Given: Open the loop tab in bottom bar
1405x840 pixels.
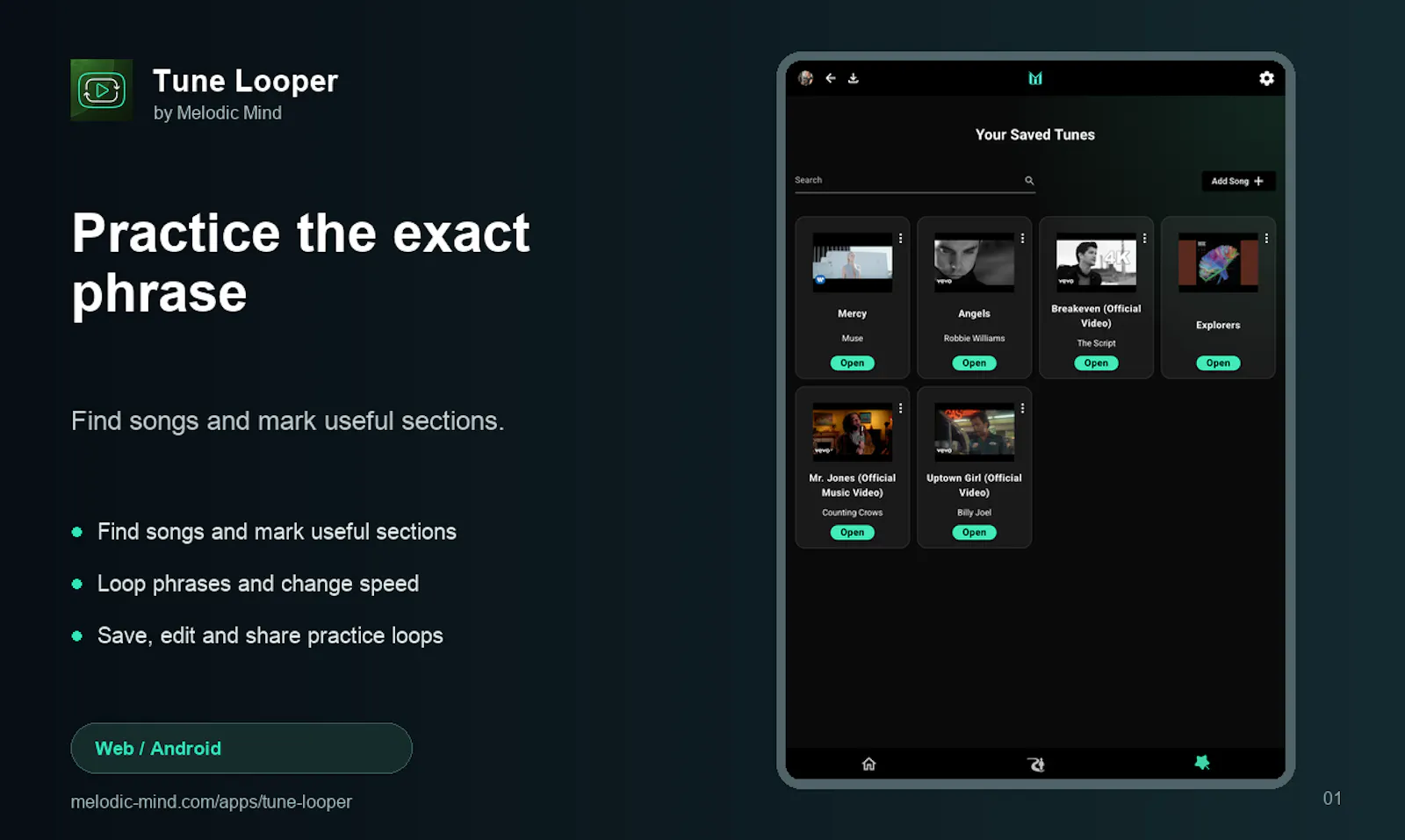Looking at the screenshot, I should (x=1036, y=764).
